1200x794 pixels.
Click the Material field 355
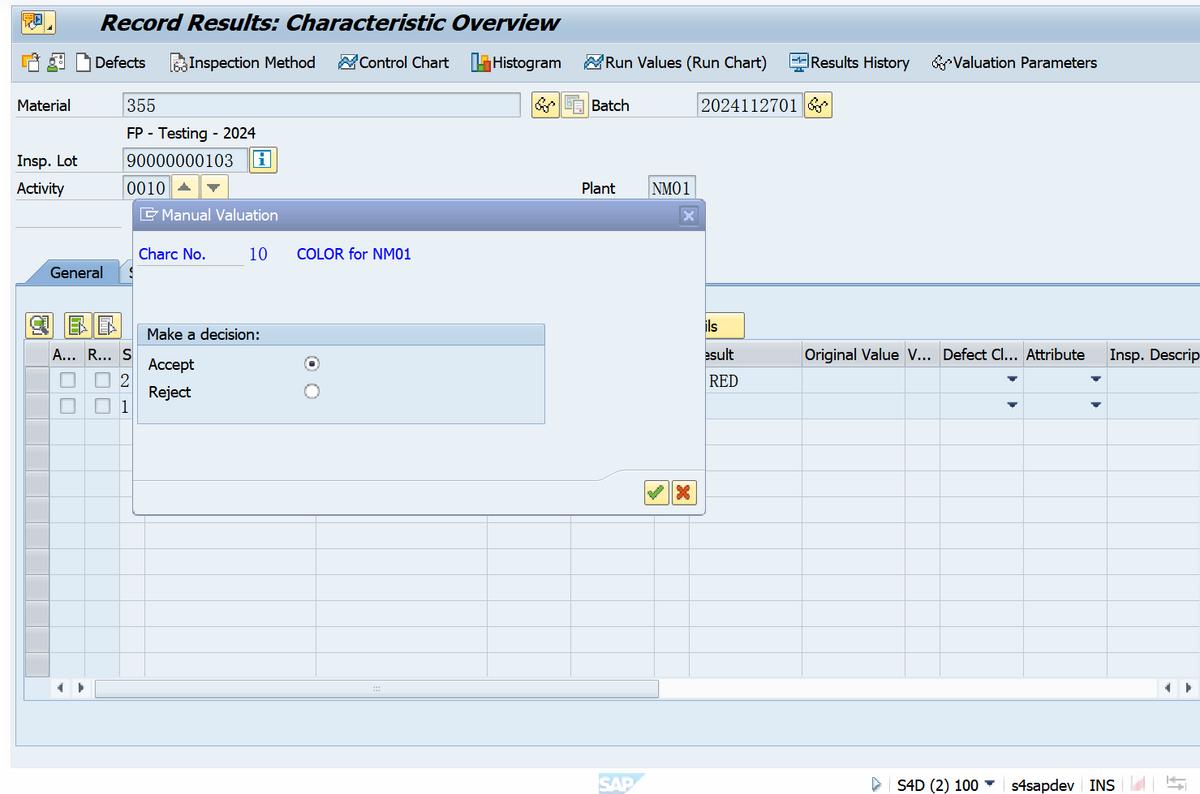[321, 105]
